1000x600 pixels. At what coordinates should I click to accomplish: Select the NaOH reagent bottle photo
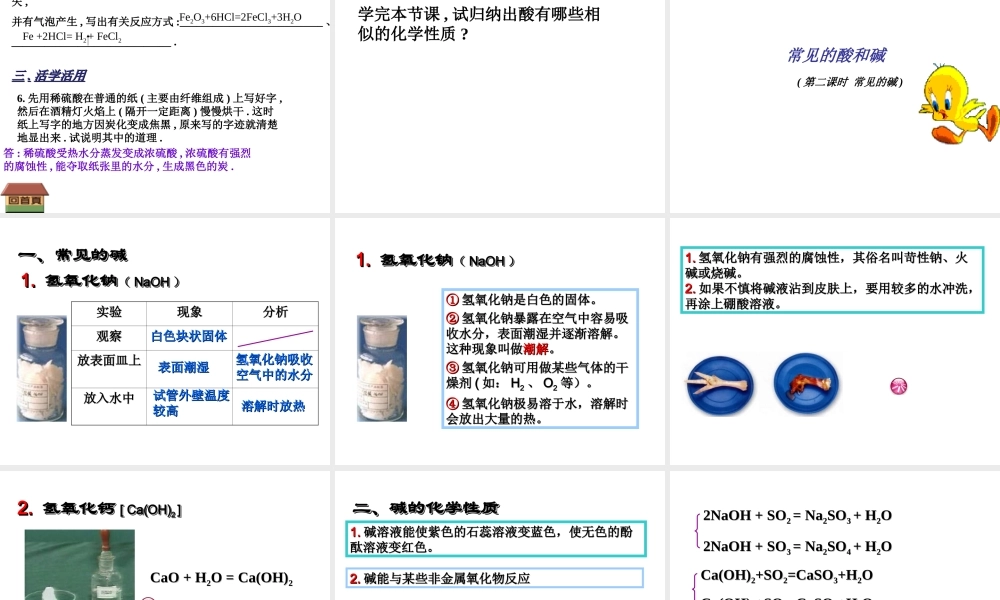pos(41,365)
